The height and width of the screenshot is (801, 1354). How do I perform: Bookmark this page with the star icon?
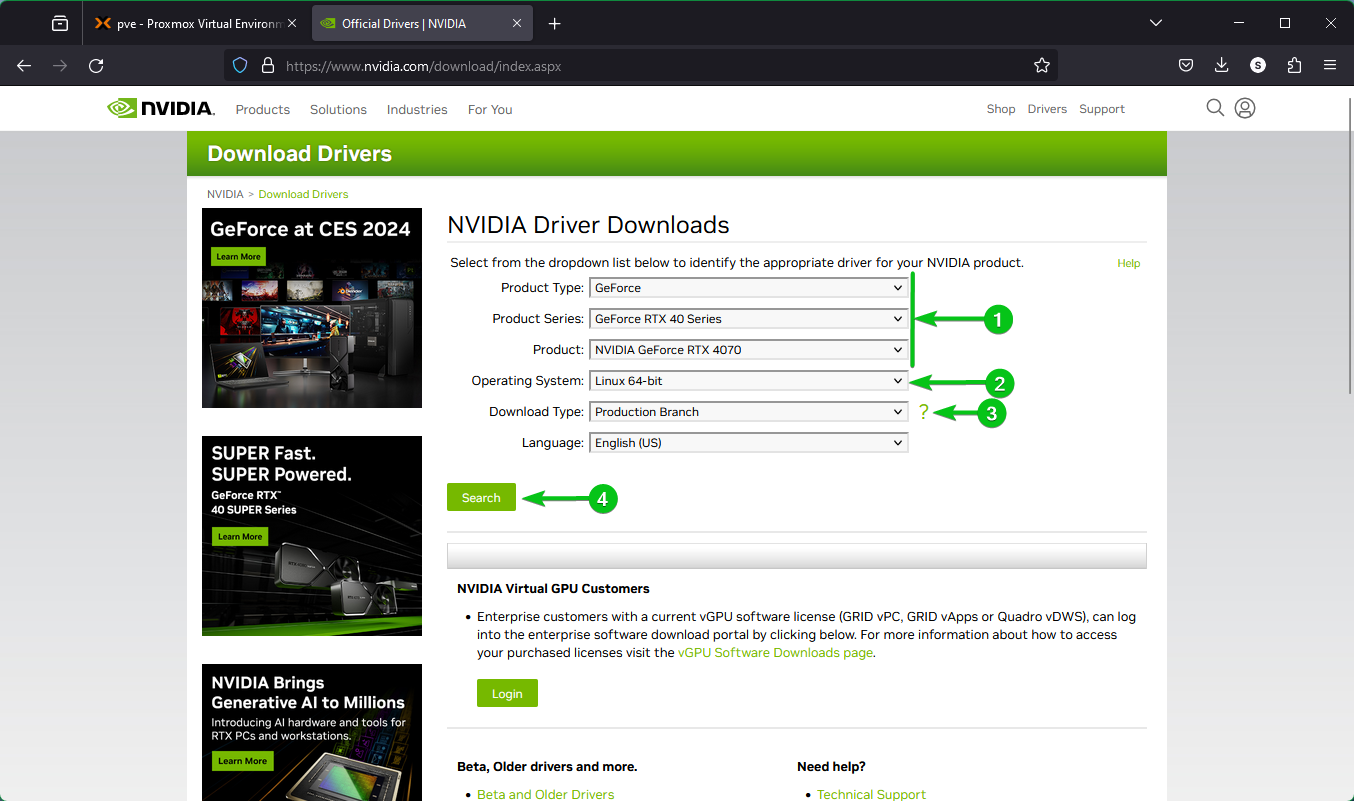[x=1042, y=65]
